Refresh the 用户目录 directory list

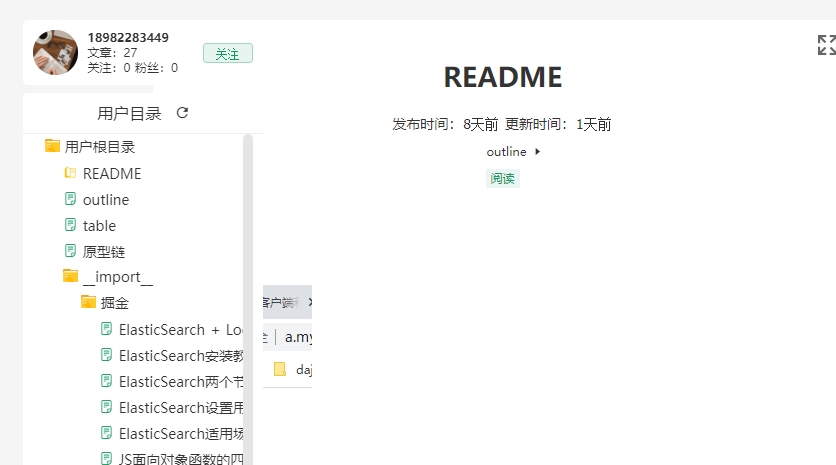182,113
